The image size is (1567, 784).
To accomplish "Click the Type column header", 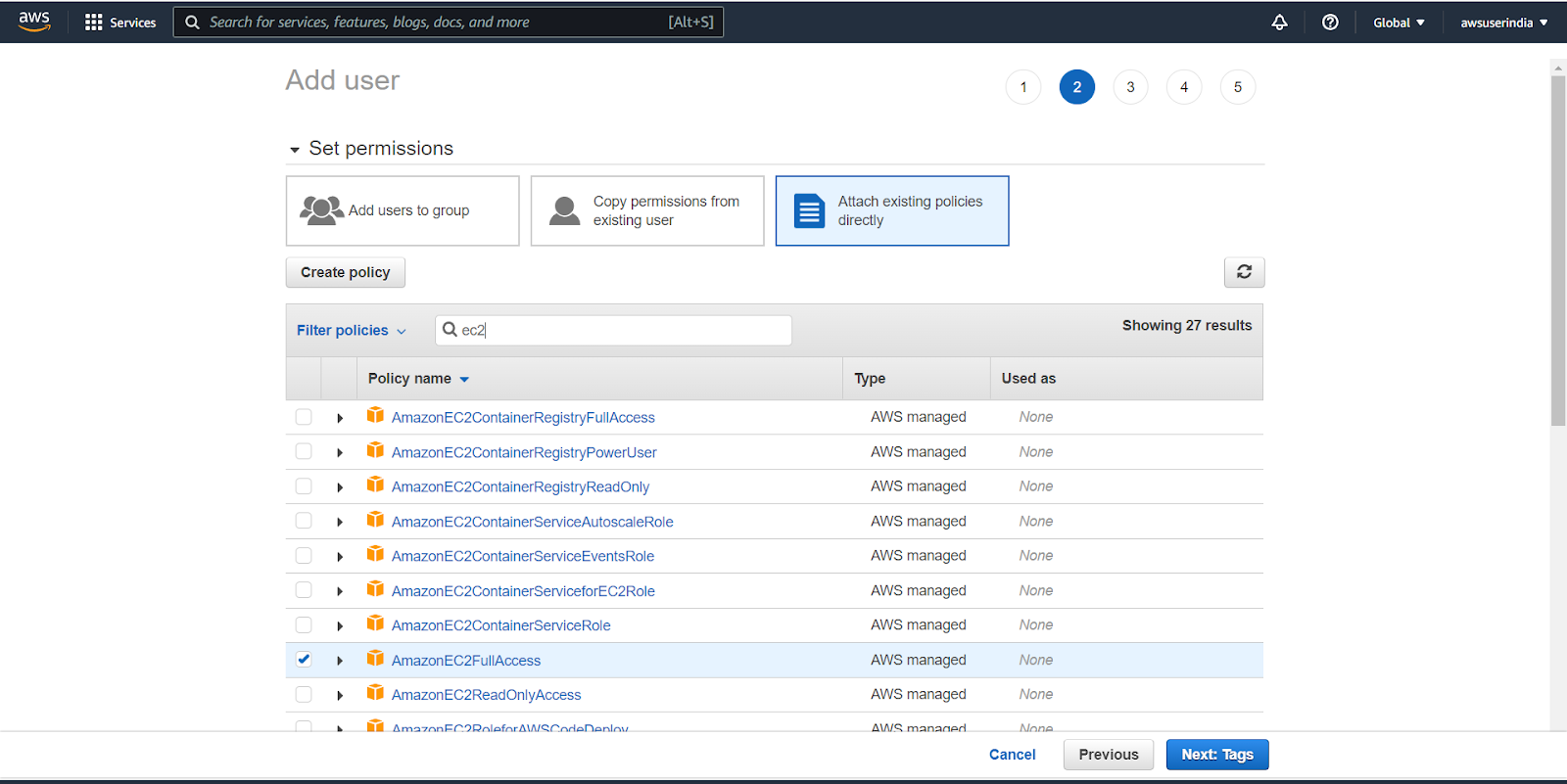I will click(870, 379).
